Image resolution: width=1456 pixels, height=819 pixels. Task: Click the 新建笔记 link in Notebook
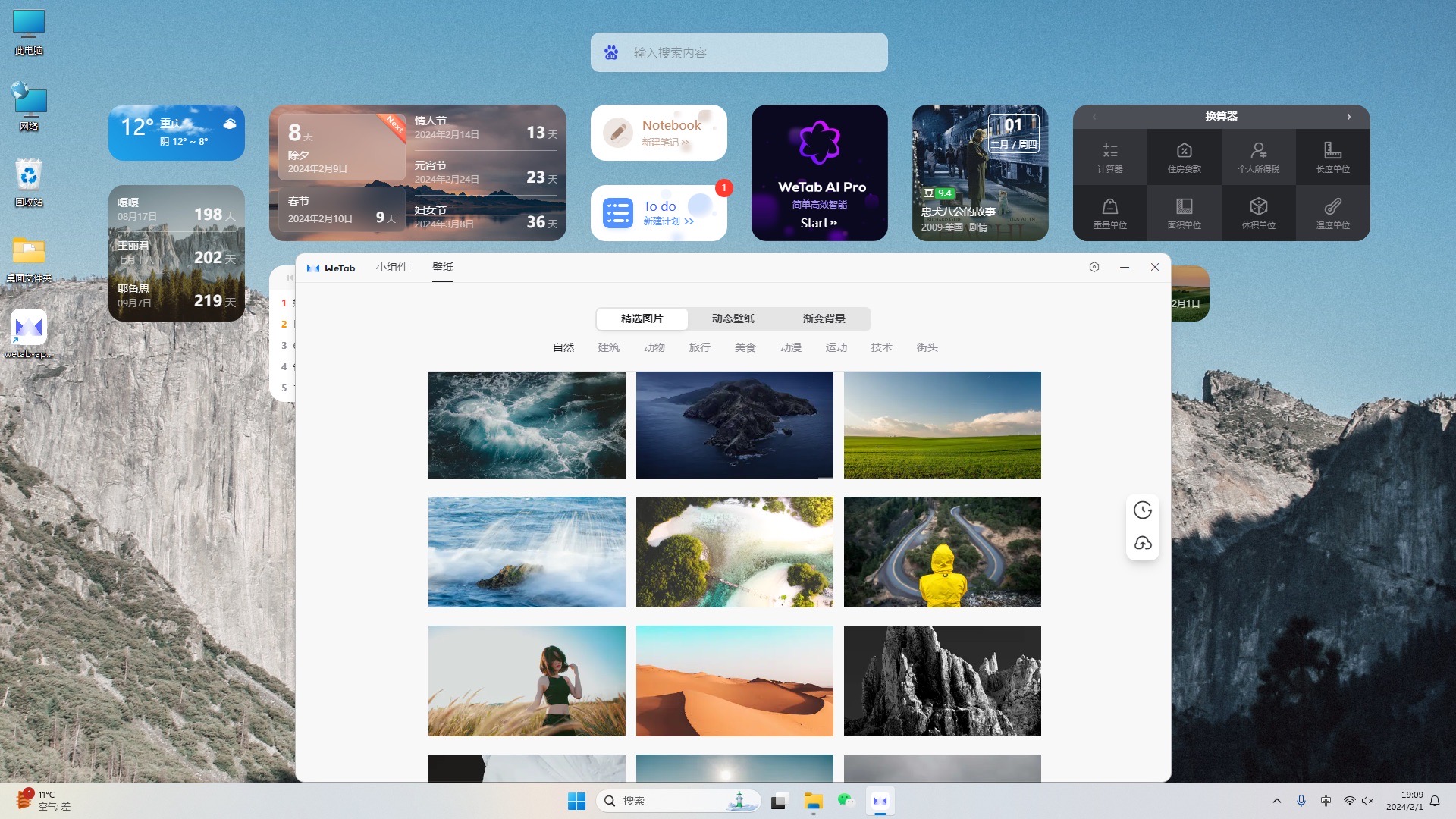665,143
